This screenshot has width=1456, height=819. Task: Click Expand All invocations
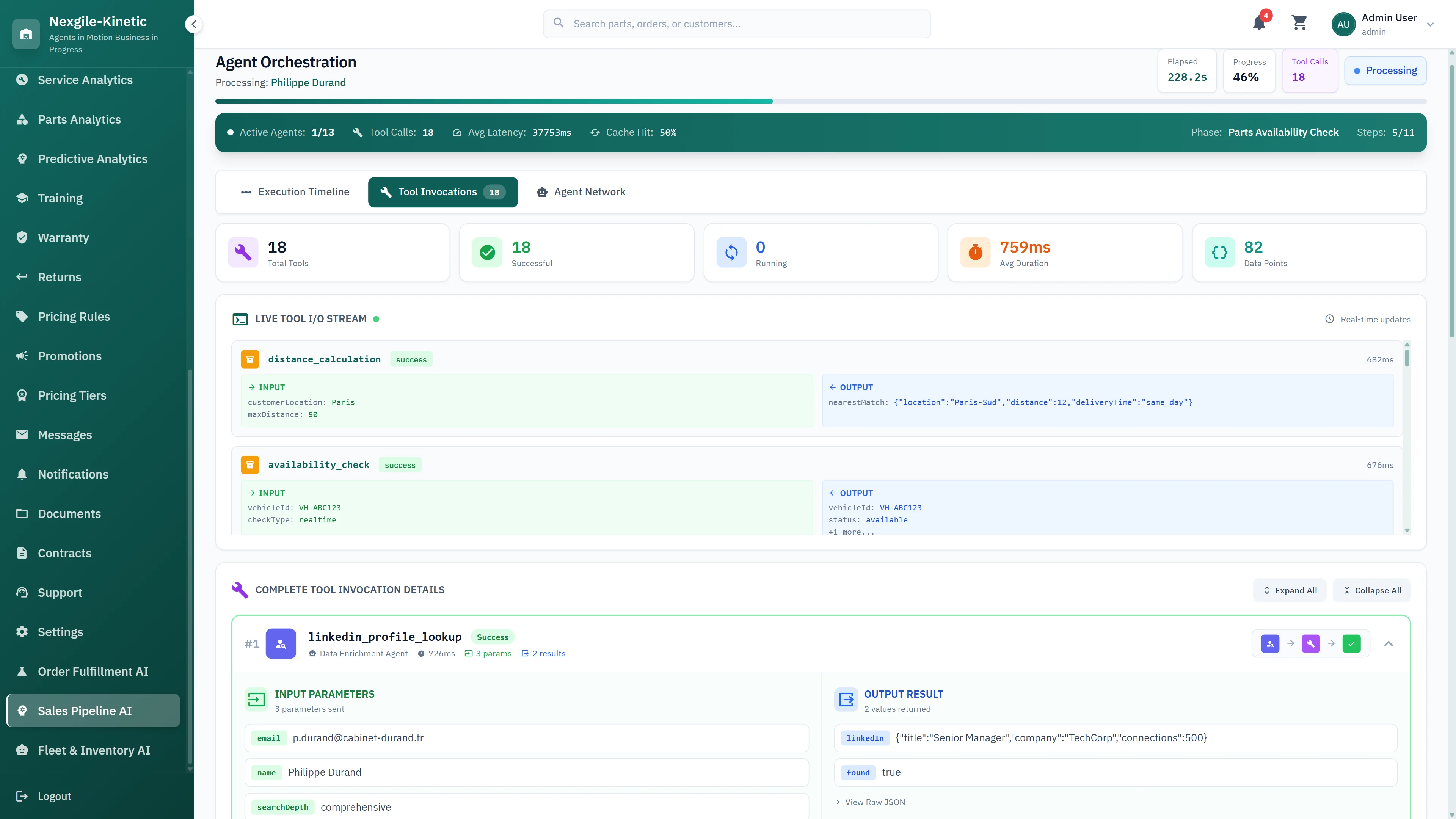1289,590
